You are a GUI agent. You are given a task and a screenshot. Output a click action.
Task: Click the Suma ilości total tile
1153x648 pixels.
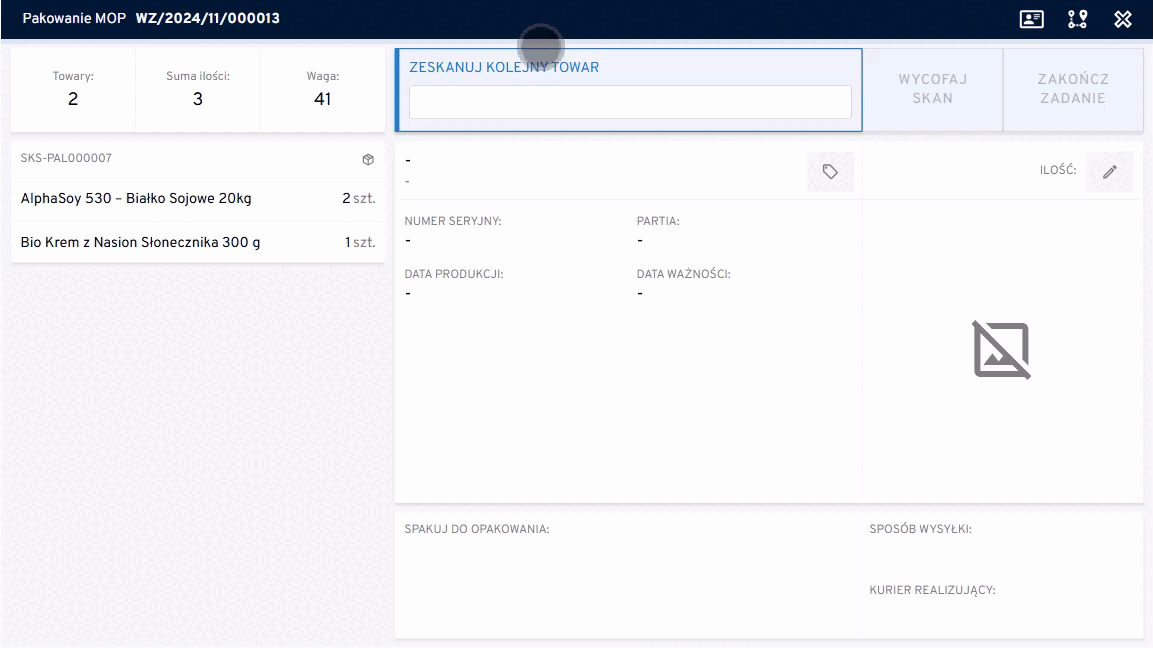coord(197,89)
